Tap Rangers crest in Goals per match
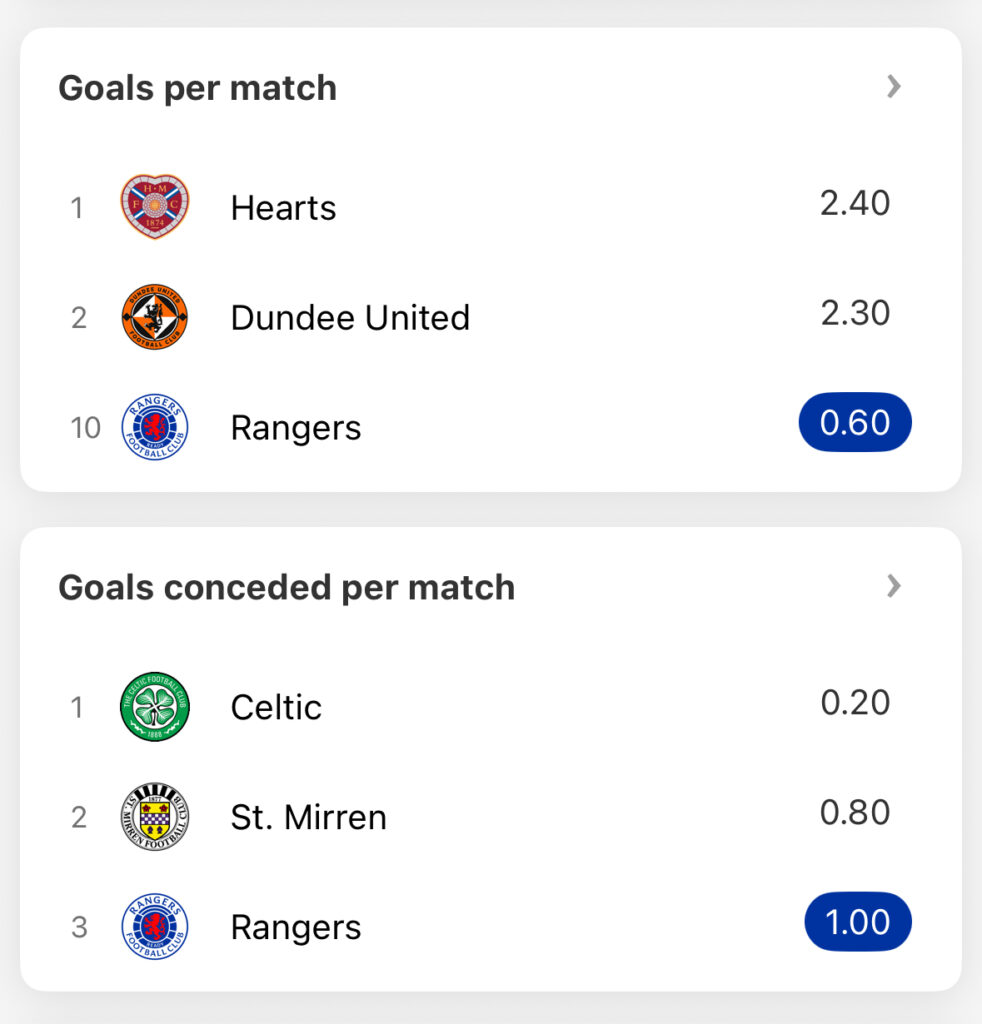The height and width of the screenshot is (1024, 982). (x=155, y=426)
